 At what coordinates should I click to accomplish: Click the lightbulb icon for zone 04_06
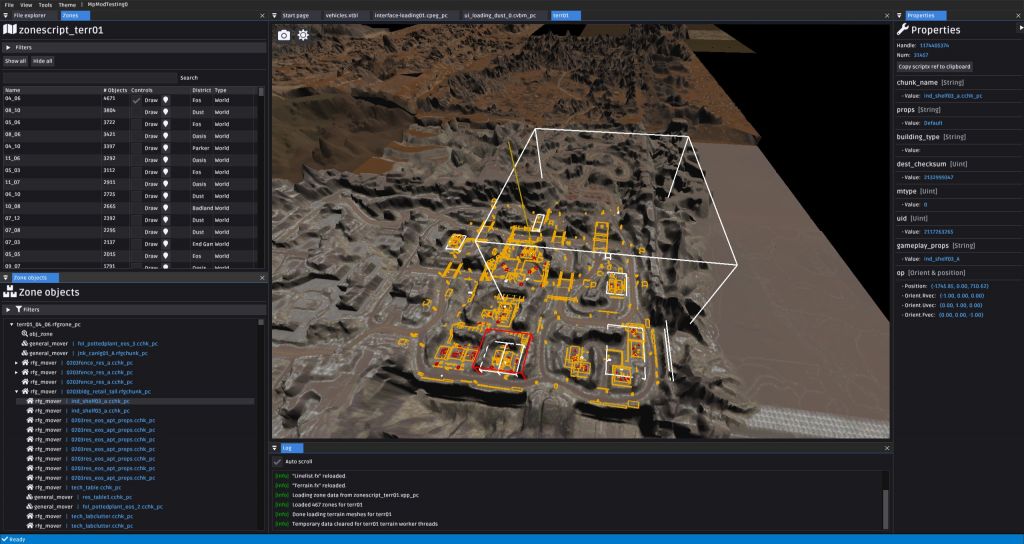pos(166,100)
